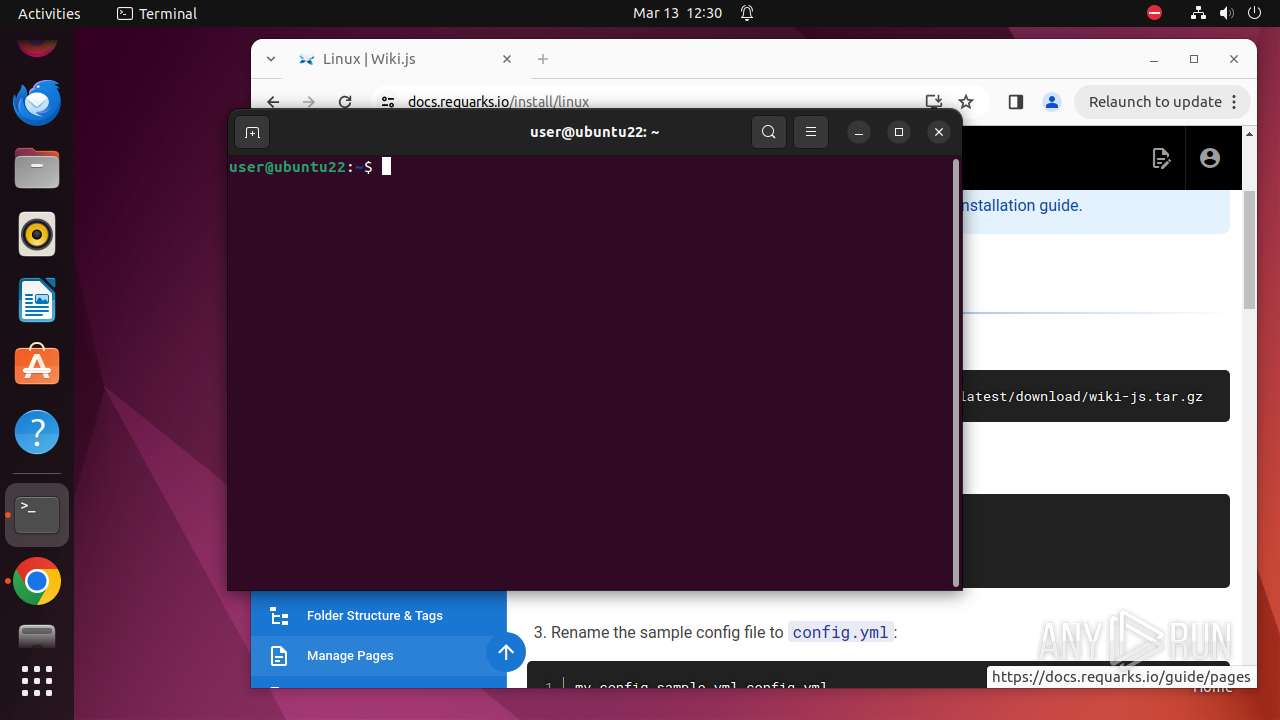Click the terminal window scrollbar
Viewport: 1280px width, 720px height.
[956, 372]
